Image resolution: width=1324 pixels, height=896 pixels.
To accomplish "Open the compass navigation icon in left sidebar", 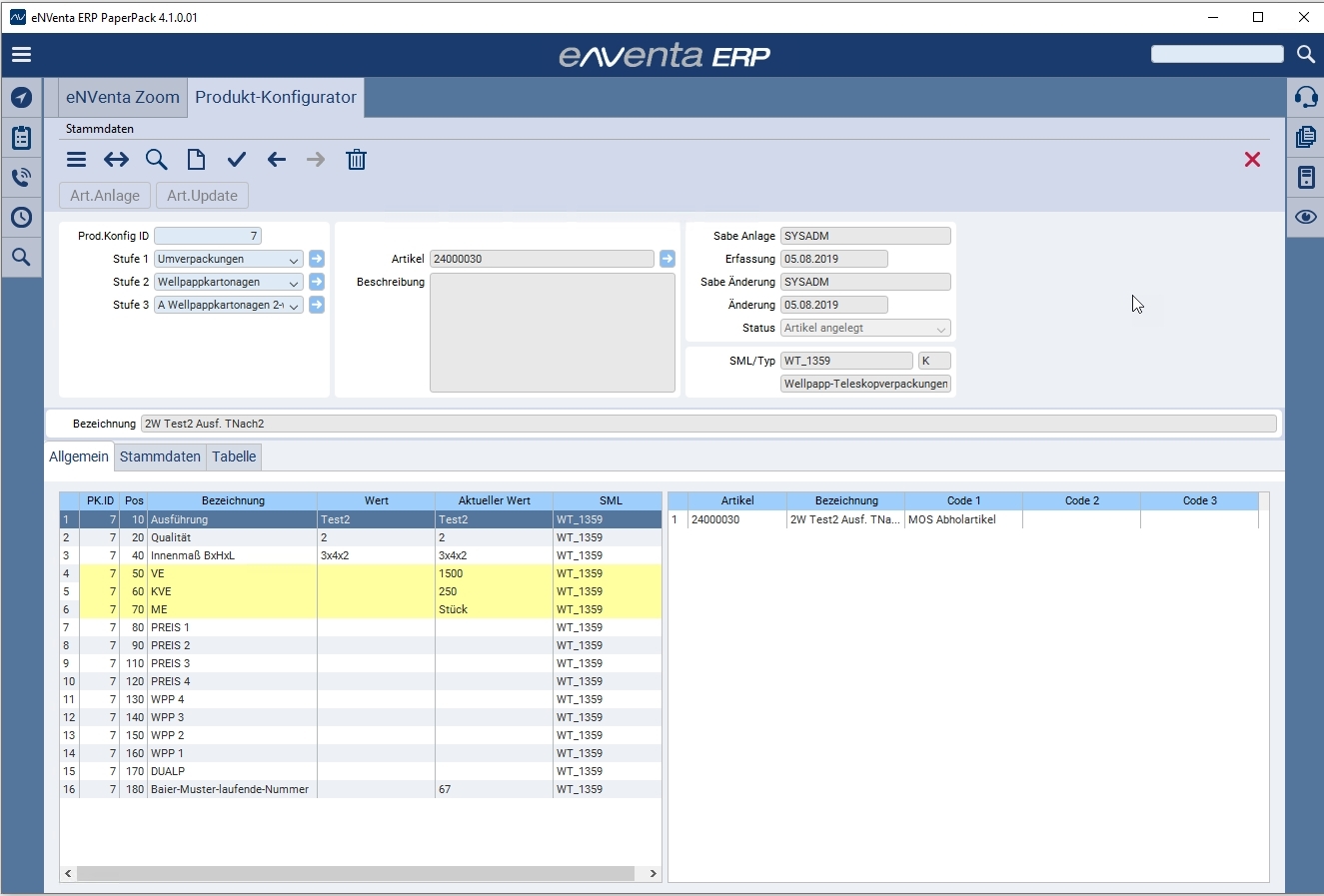I will coord(21,98).
